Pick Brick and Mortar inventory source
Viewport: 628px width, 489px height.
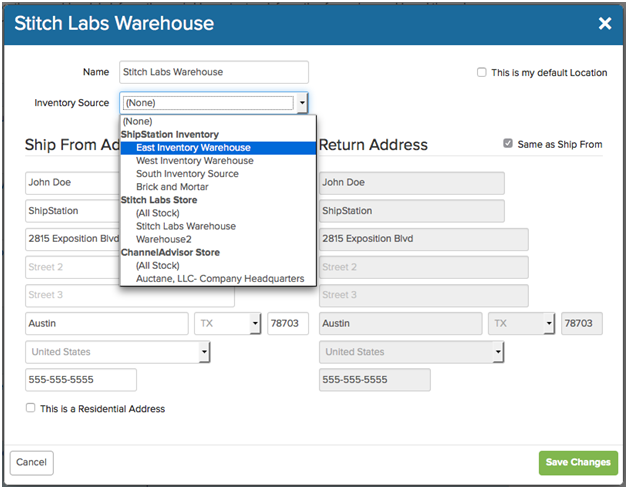point(171,187)
